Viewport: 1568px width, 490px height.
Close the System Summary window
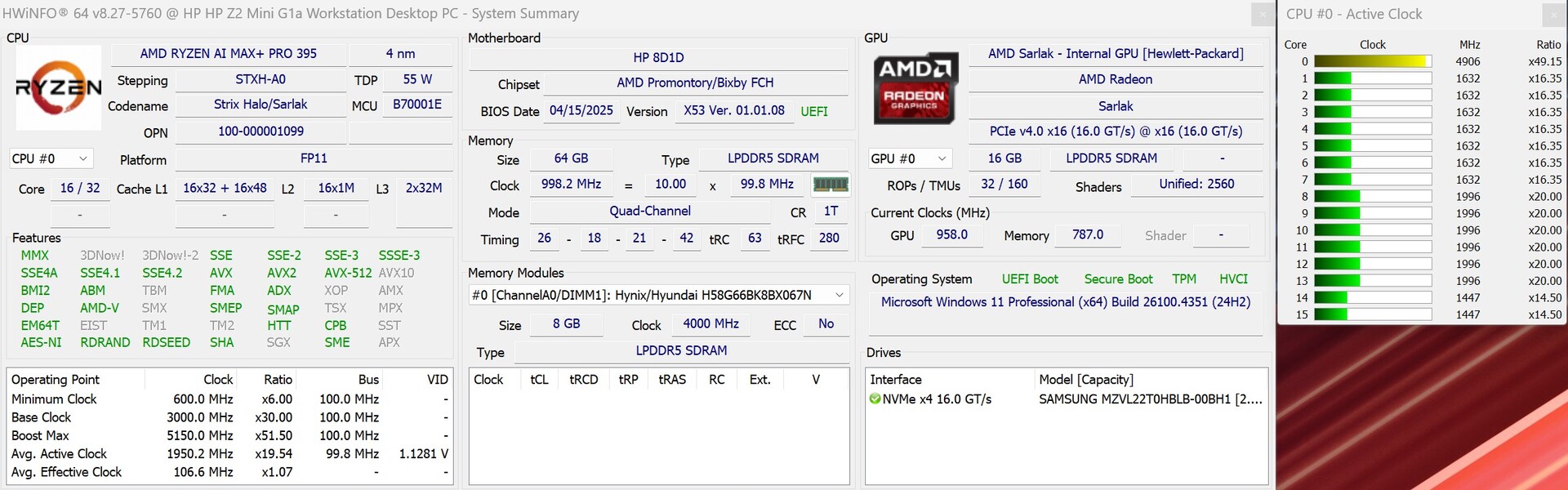(x=1262, y=14)
